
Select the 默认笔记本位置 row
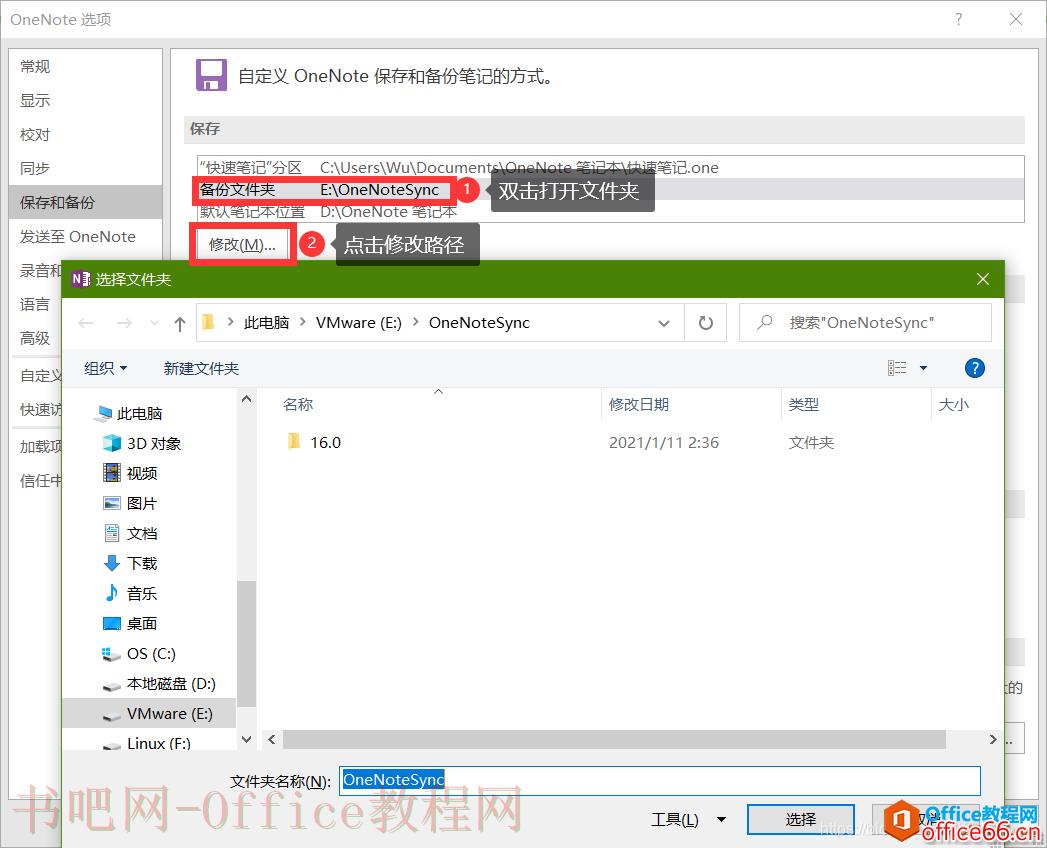coord(611,212)
